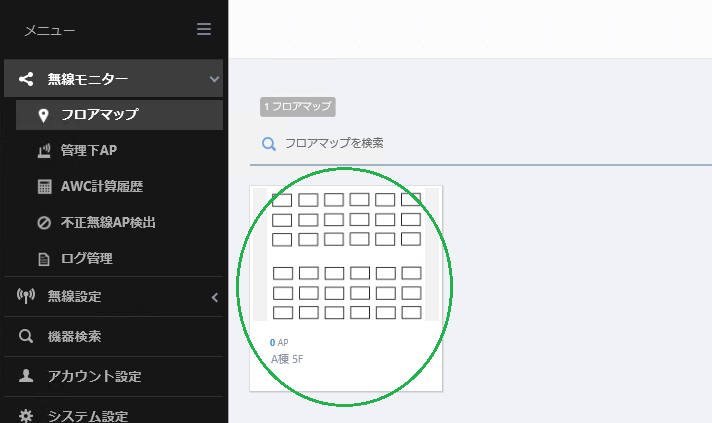
Task: Click the user icon for アカウント設定
Action: point(26,376)
